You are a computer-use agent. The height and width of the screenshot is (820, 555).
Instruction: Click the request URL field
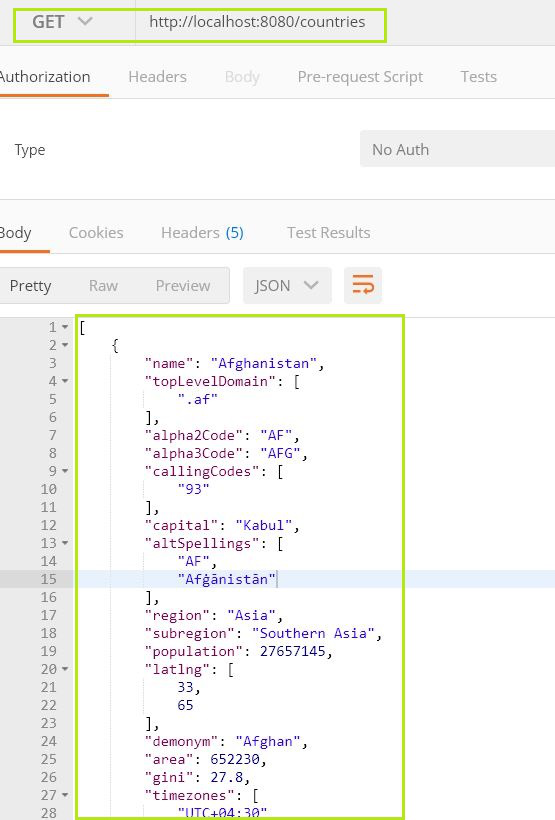coord(260,22)
